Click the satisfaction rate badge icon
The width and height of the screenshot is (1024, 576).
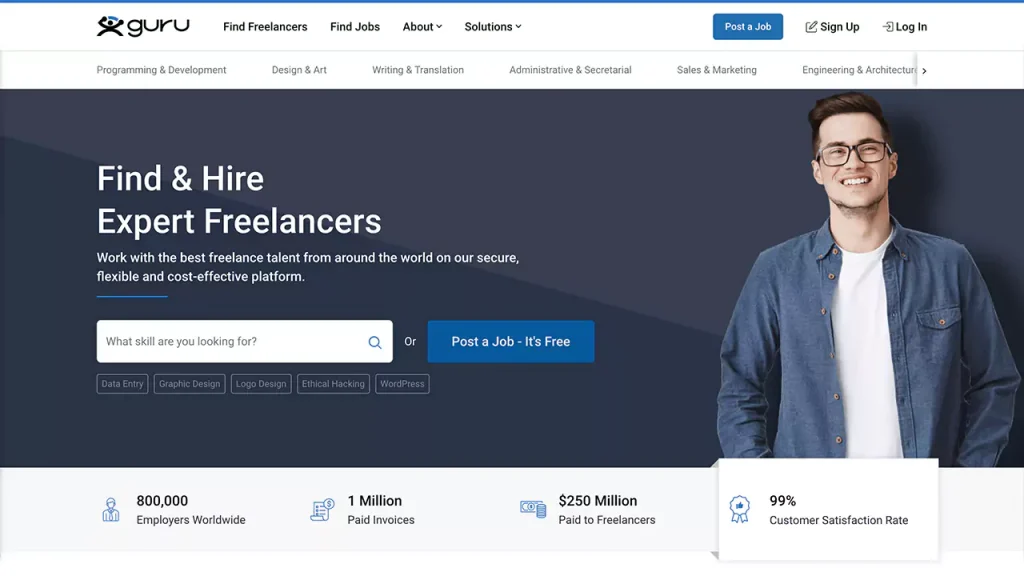pos(739,509)
